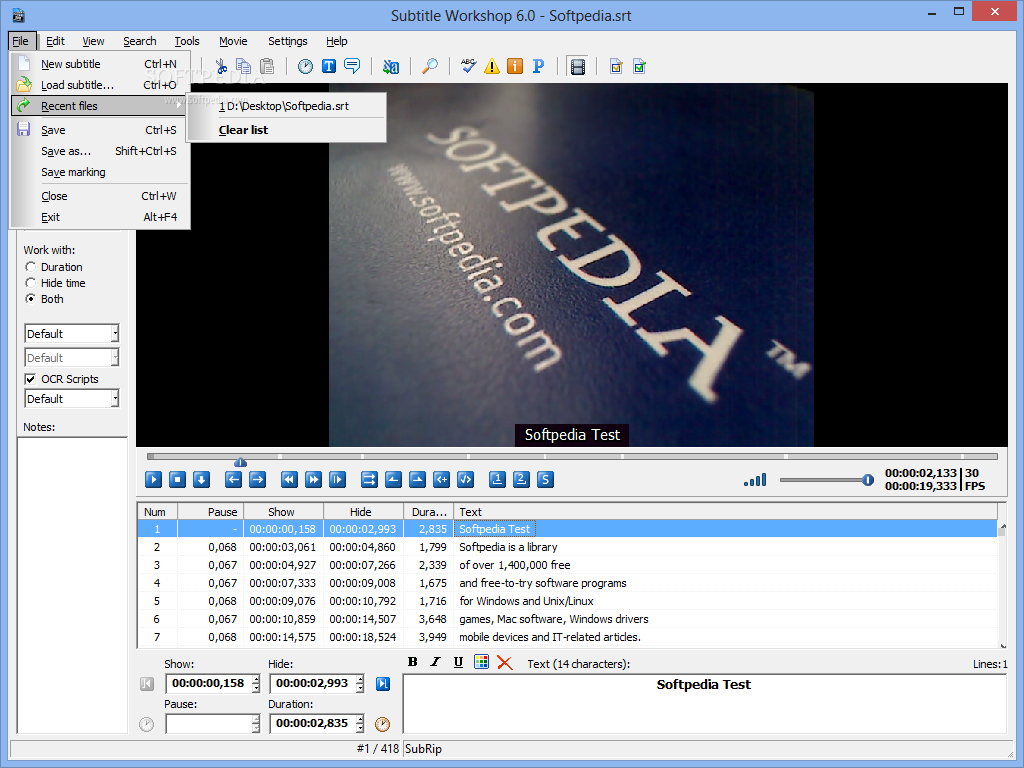Viewport: 1024px width, 768px height.
Task: Click the sync point 1 button
Action: pos(497,480)
